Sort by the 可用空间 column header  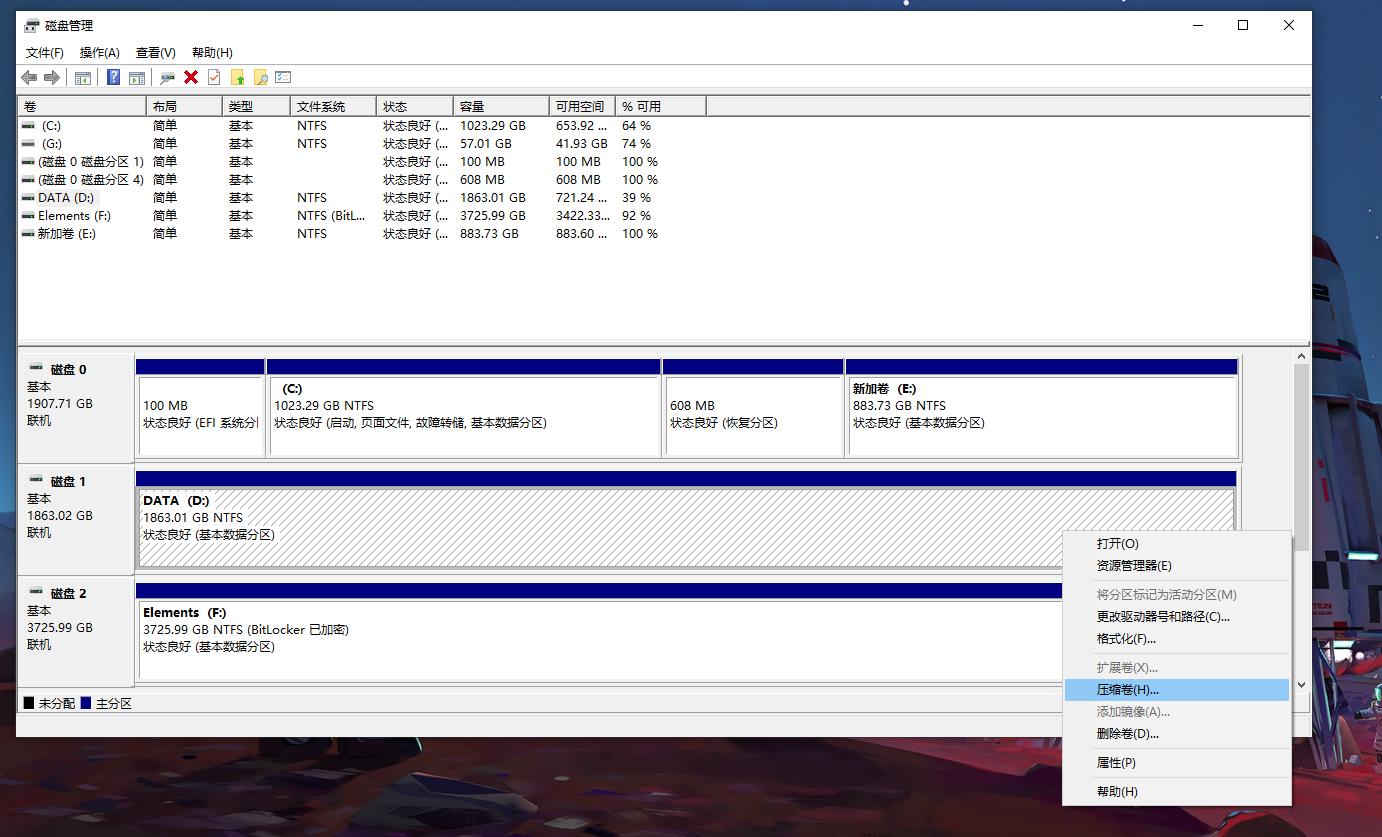[582, 106]
